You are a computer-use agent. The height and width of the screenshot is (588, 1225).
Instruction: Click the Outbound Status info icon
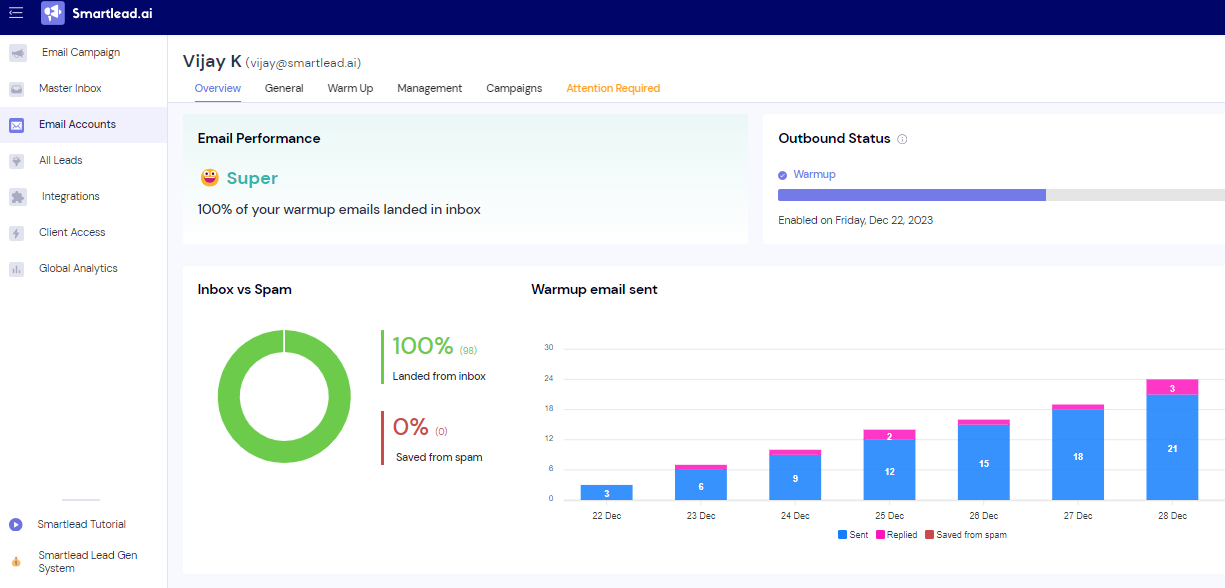902,139
